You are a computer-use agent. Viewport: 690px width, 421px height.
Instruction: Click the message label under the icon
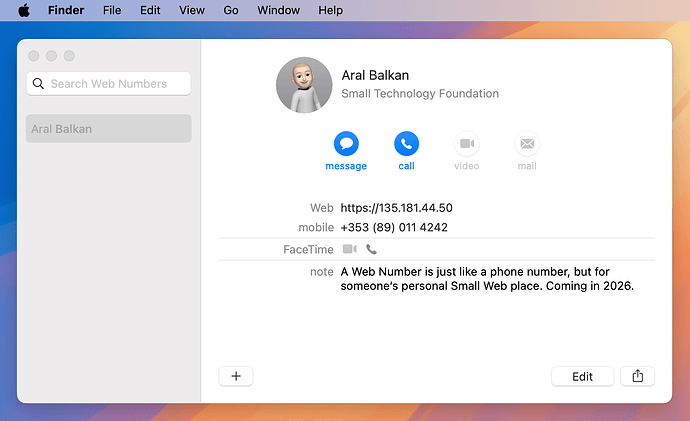[346, 166]
